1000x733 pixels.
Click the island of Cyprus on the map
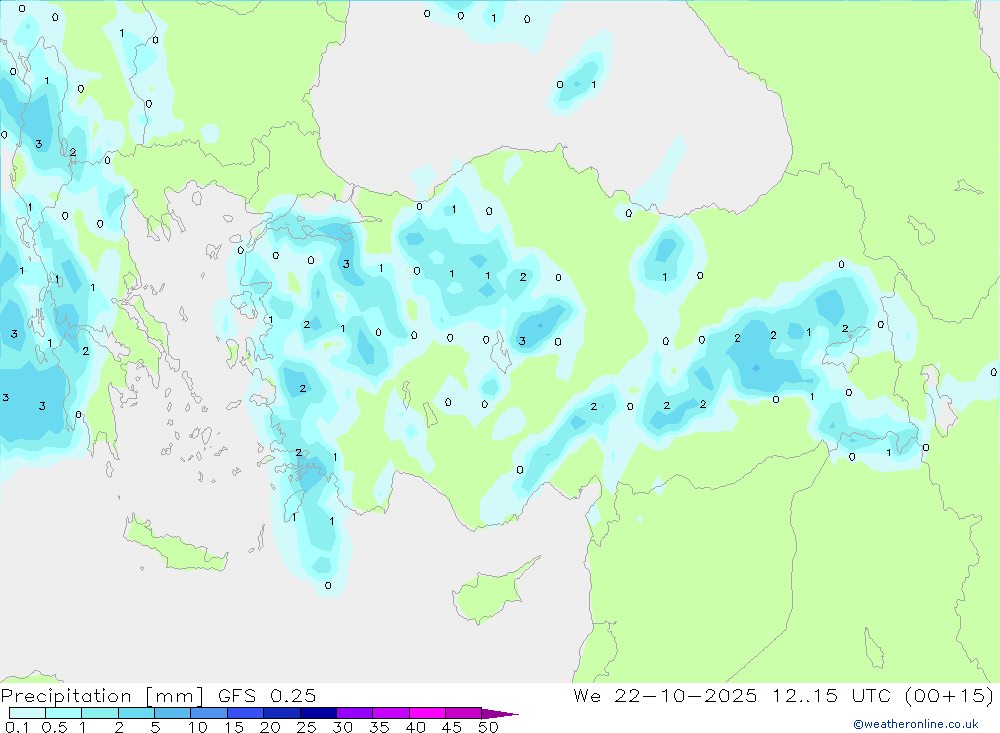click(491, 593)
